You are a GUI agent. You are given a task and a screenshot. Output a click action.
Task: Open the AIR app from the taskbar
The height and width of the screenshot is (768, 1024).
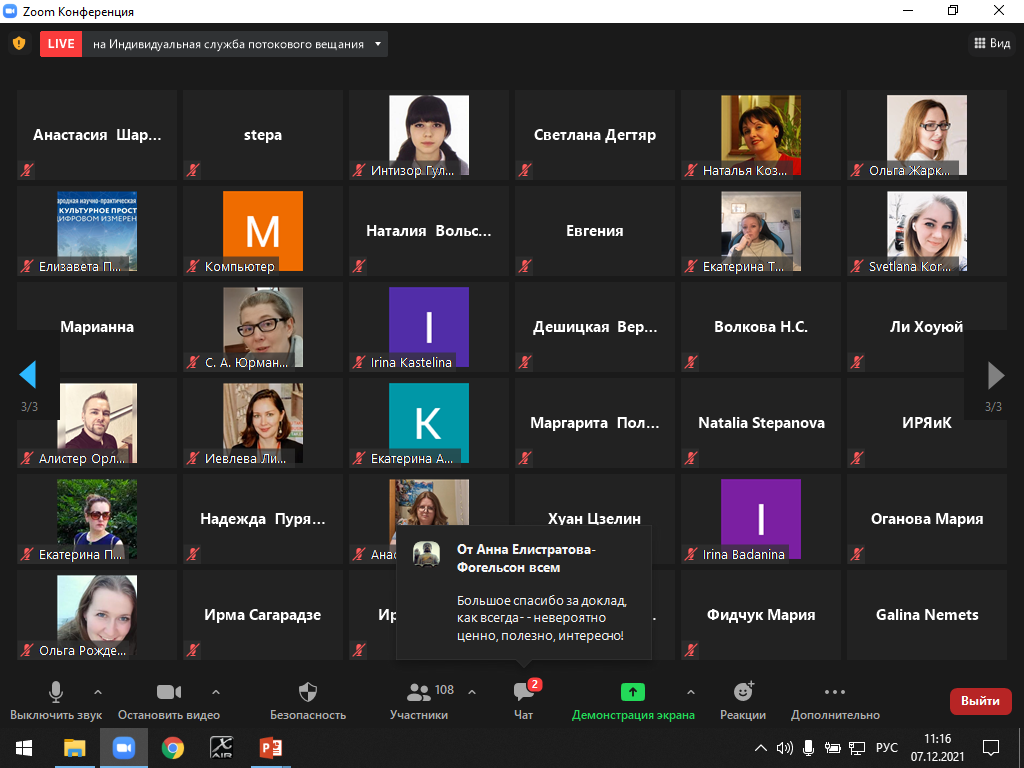tap(221, 748)
